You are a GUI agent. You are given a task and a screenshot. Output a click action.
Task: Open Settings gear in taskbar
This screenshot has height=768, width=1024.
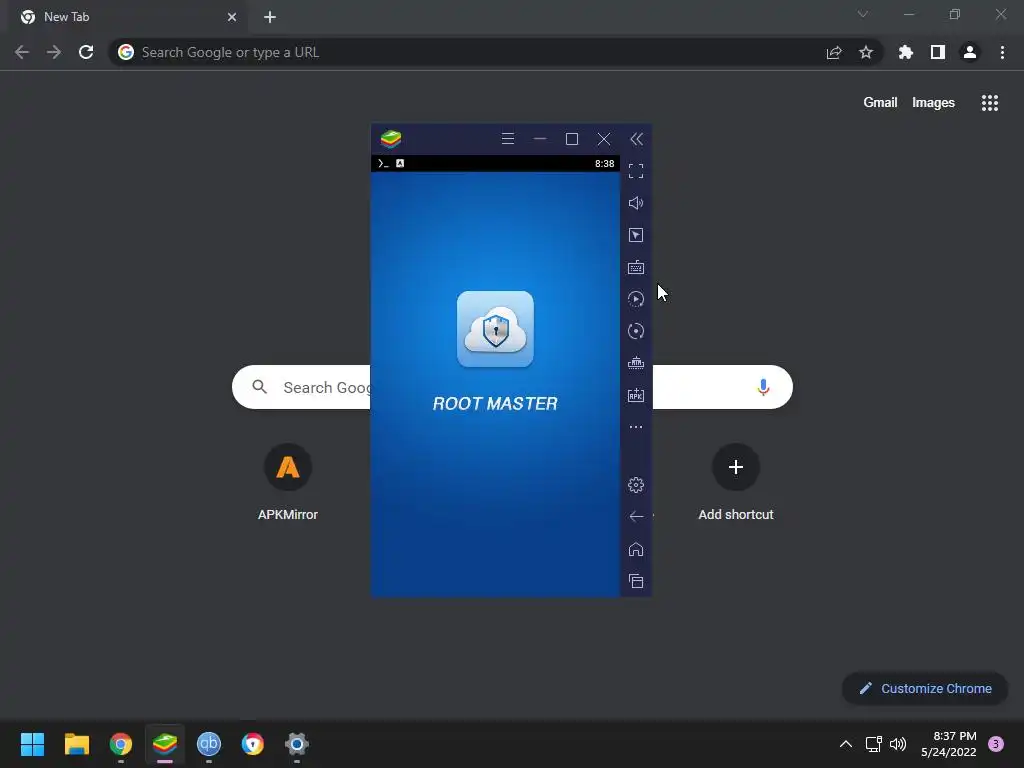point(296,744)
